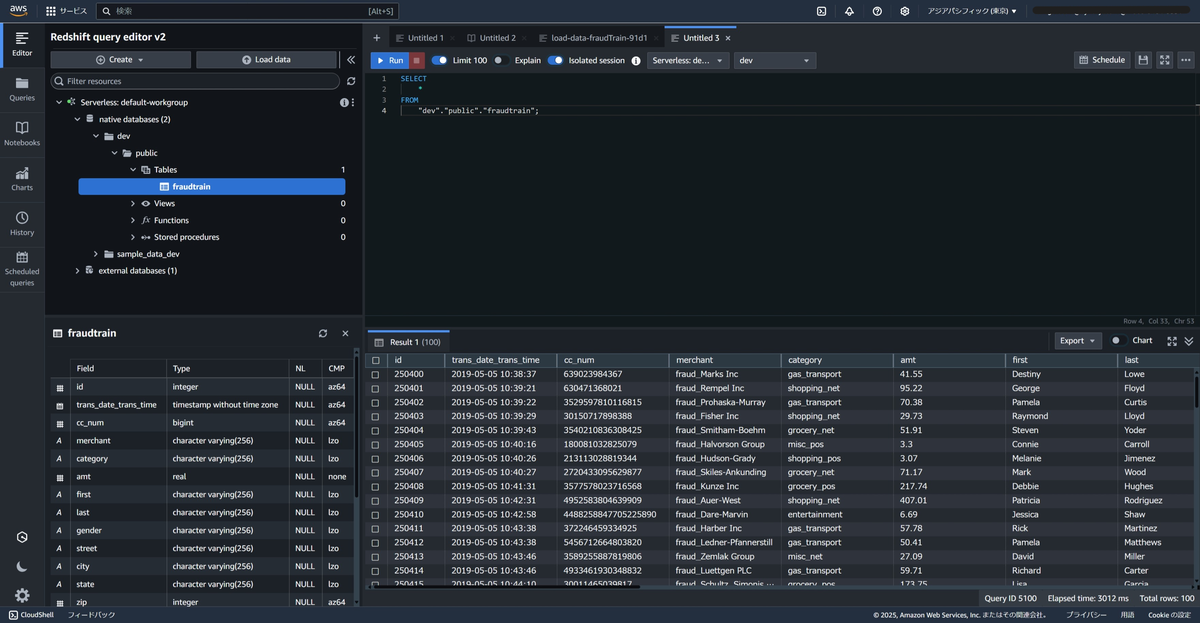This screenshot has height=623, width=1200.
Task: Open the Charts sidebar icon
Action: [22, 179]
